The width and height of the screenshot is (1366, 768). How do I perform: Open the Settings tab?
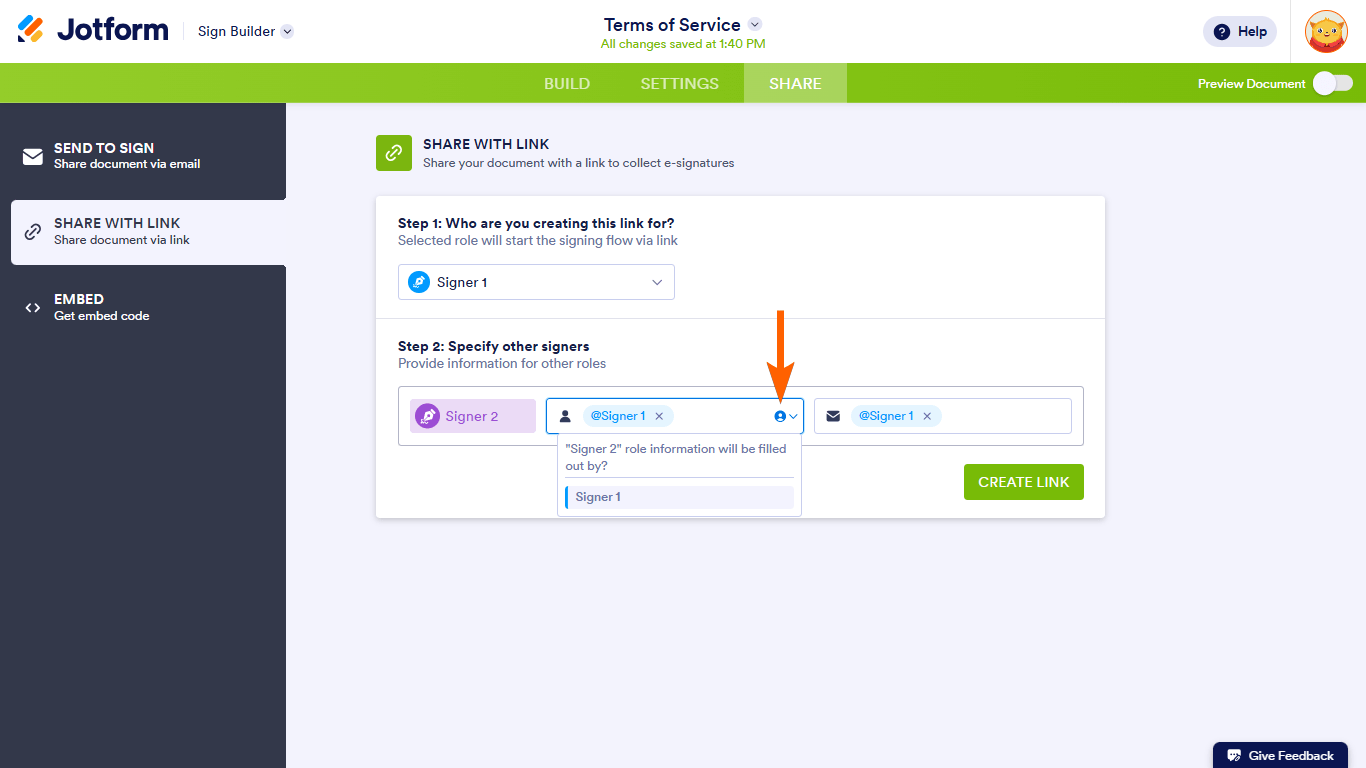point(680,83)
